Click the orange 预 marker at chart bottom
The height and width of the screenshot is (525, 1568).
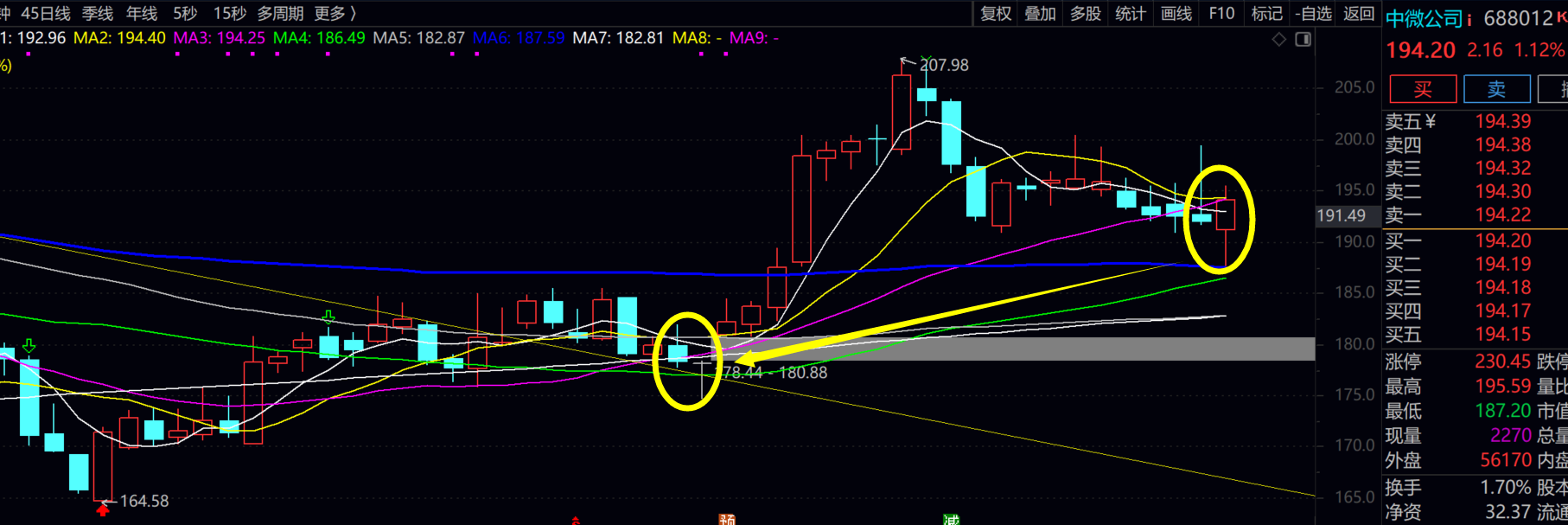tap(727, 519)
